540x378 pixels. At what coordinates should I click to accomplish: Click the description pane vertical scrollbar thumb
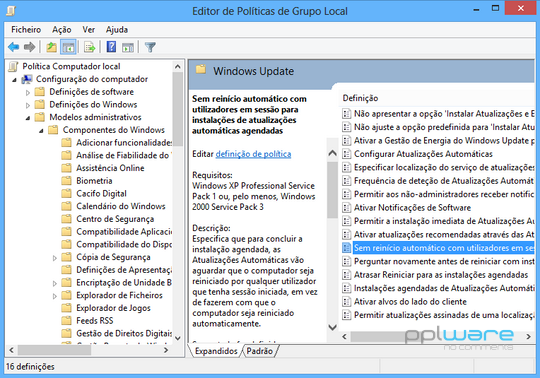point(332,190)
